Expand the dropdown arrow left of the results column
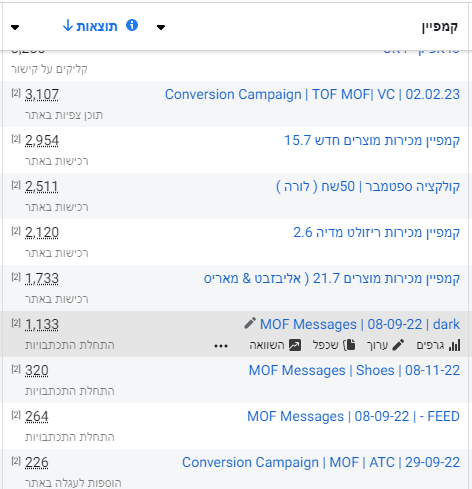 pyautogui.click(x=15, y=27)
